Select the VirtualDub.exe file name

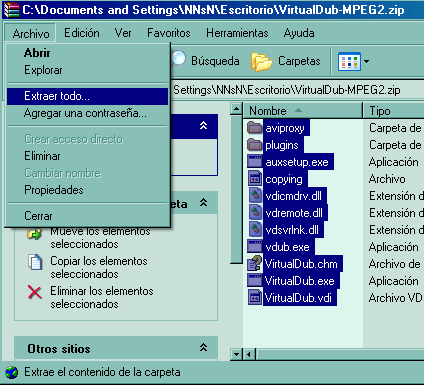click(x=301, y=281)
